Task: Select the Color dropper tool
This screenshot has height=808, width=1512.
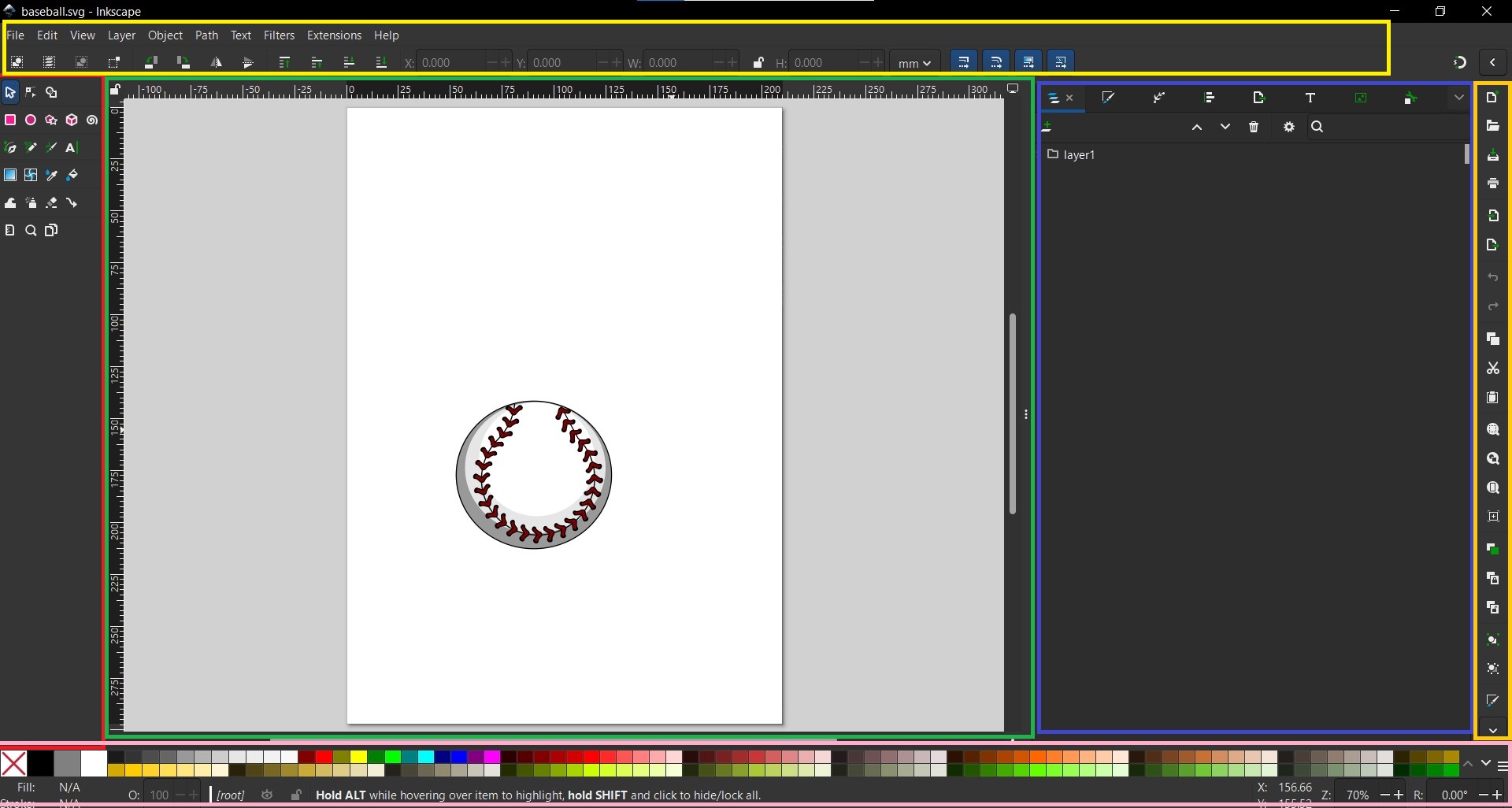Action: tap(51, 176)
